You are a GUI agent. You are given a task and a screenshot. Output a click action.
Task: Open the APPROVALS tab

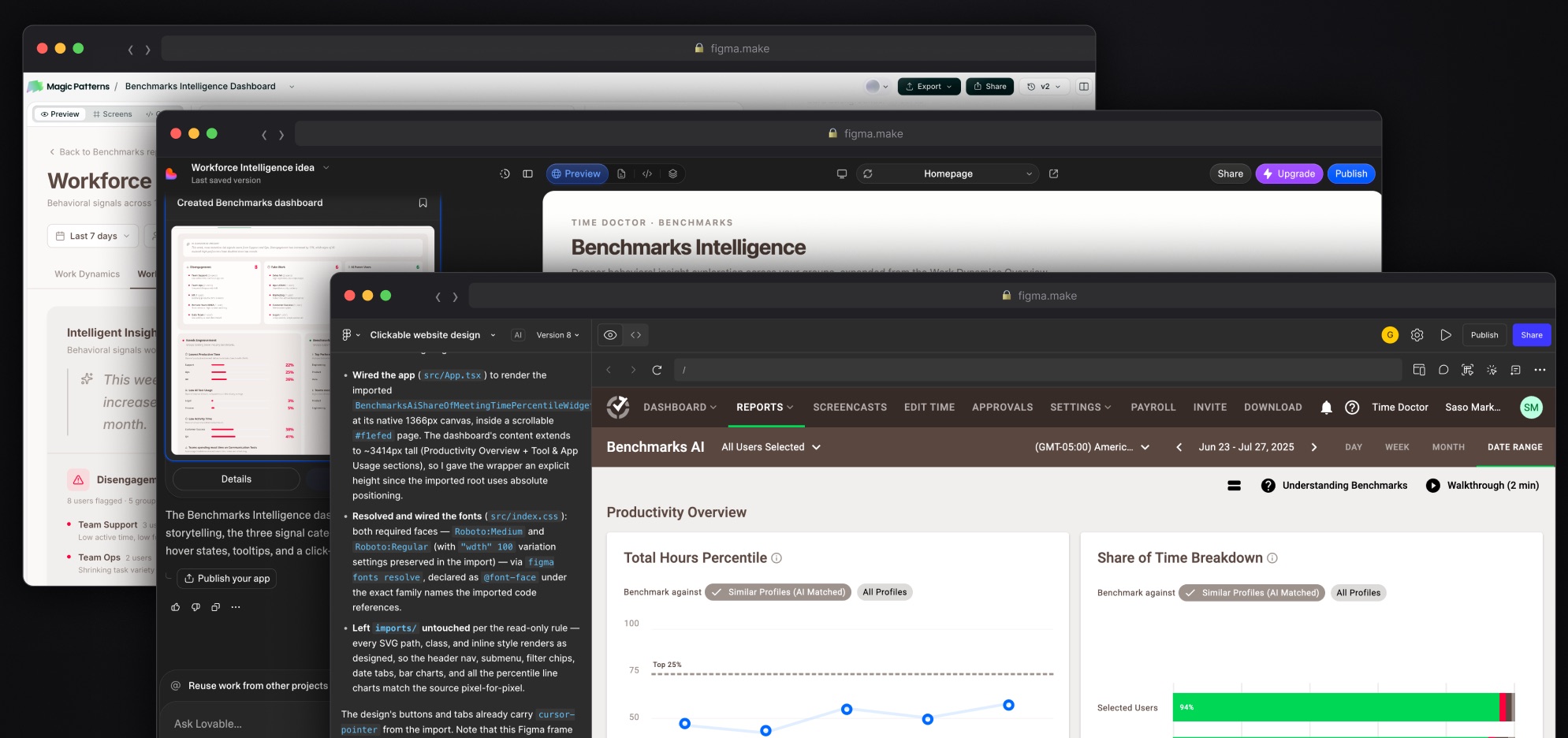click(x=1002, y=408)
